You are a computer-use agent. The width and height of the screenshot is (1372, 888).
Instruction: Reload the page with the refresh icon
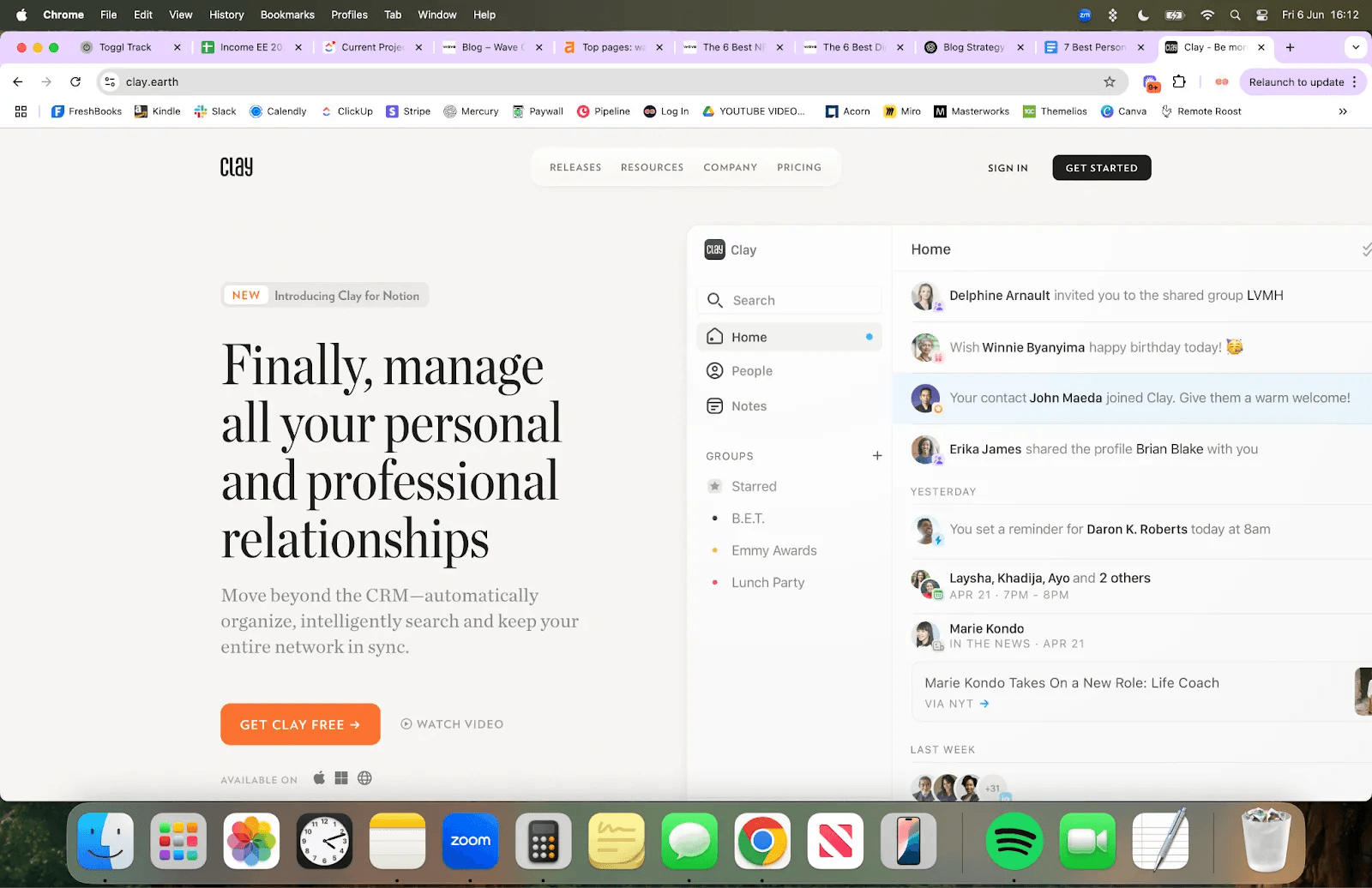[75, 82]
